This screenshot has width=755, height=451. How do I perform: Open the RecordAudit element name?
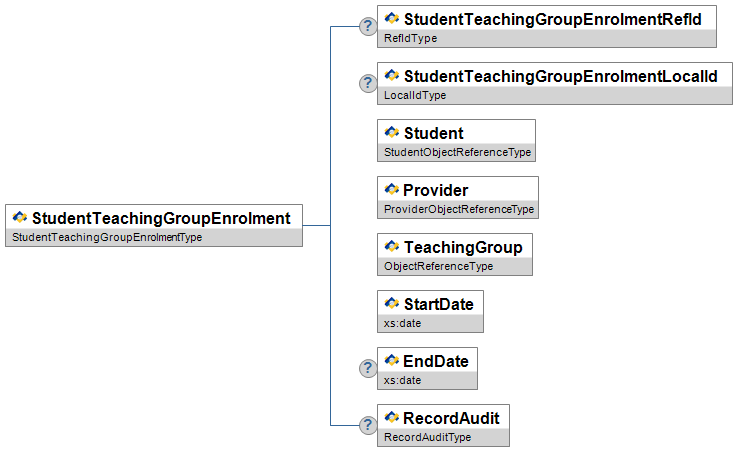[451, 417]
